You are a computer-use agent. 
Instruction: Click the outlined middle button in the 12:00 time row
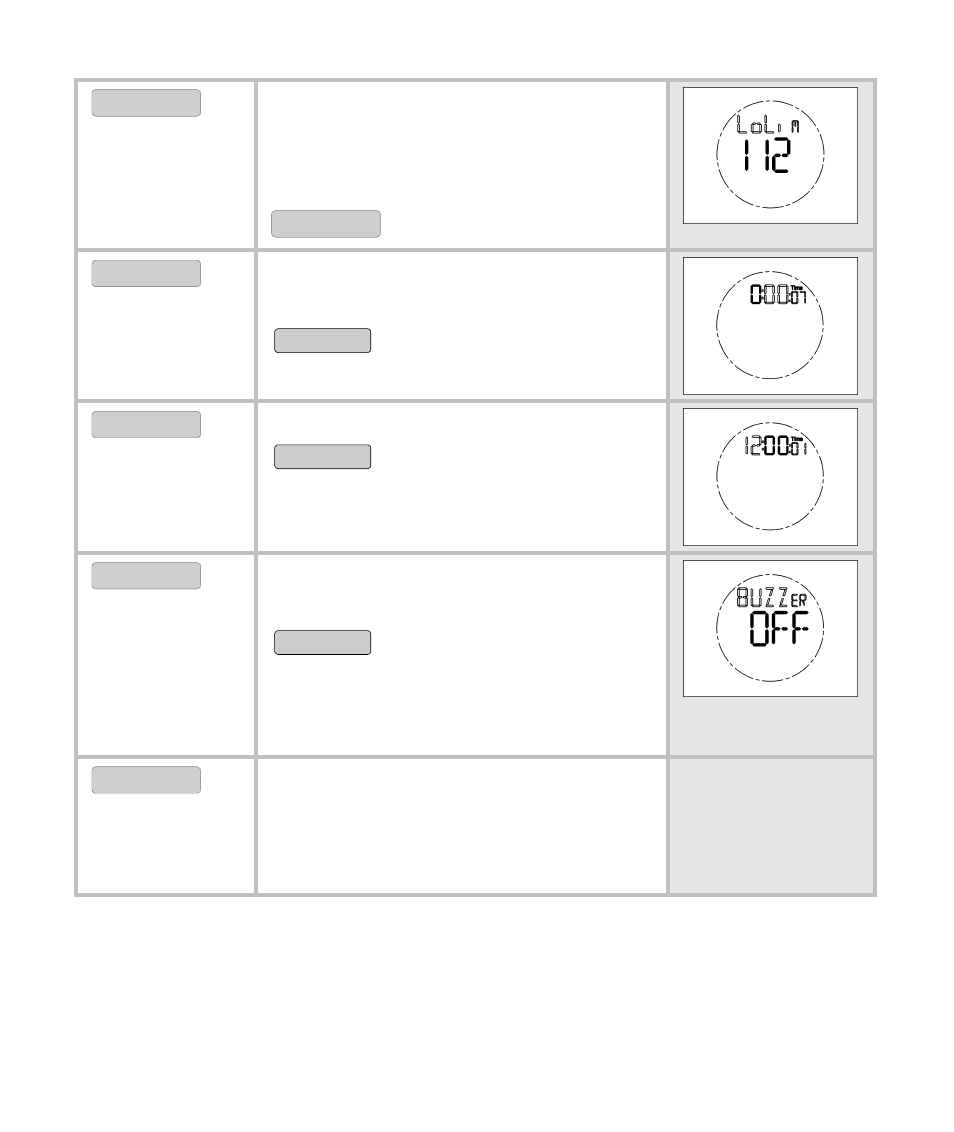click(323, 457)
